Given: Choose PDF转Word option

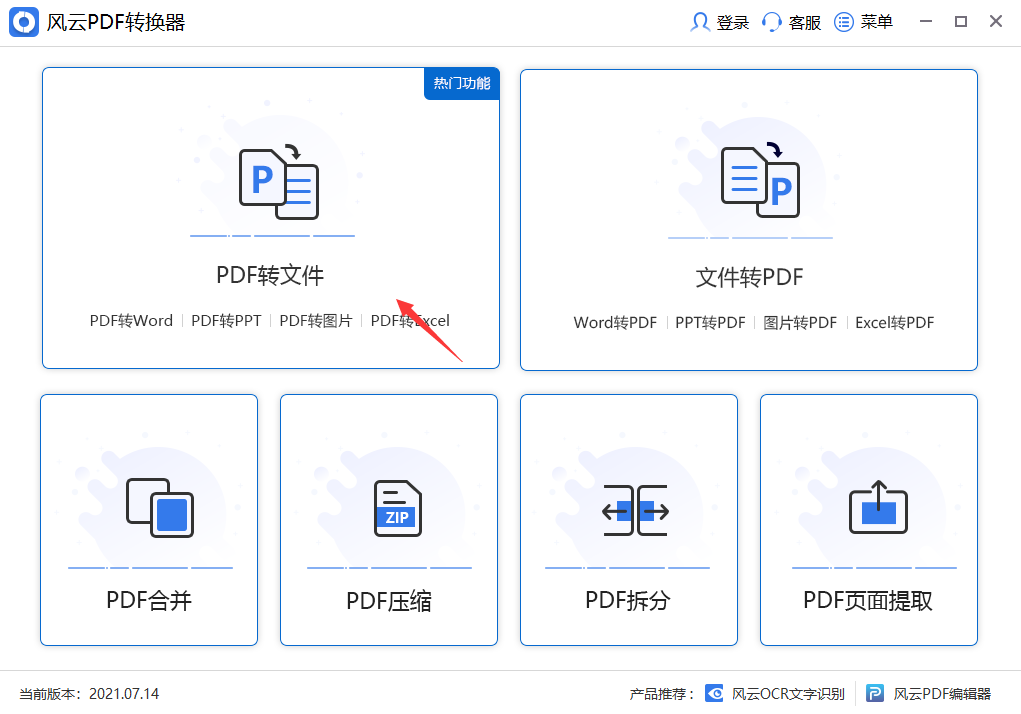Looking at the screenshot, I should point(132,321).
